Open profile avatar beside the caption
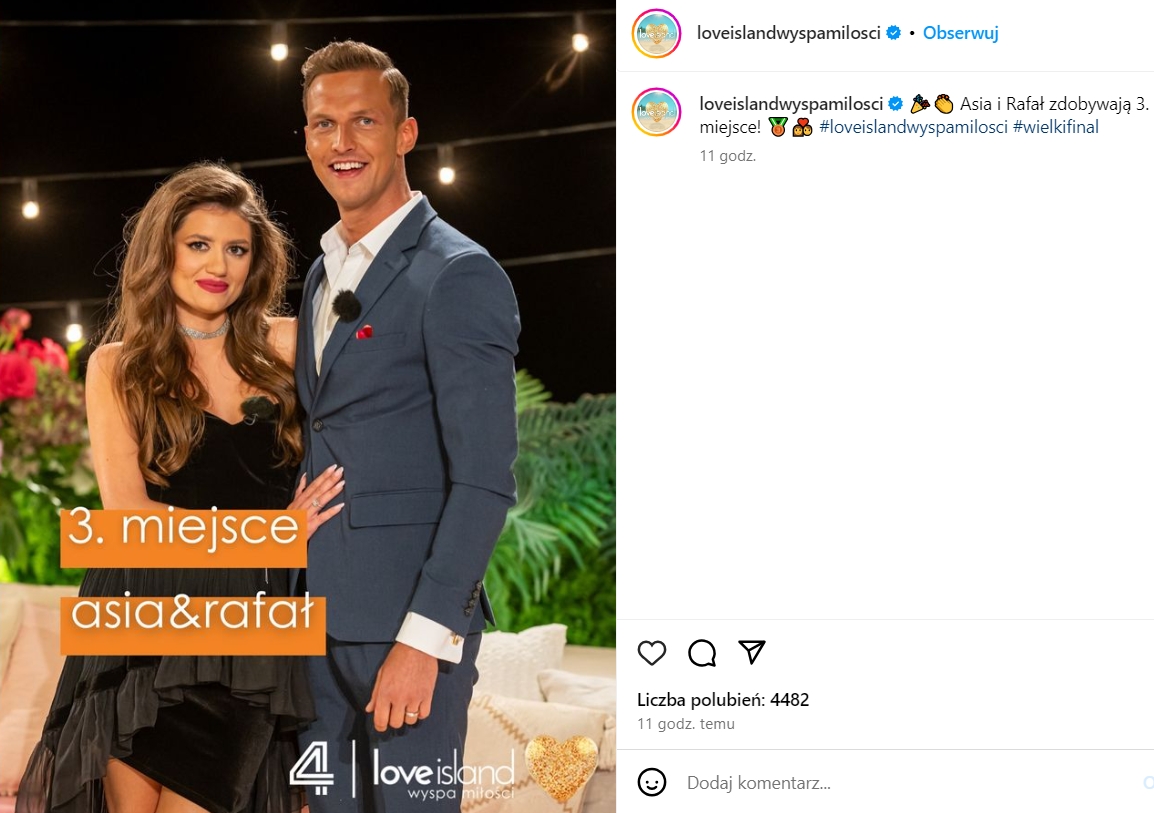Screen dimensions: 1154x813 pos(656,113)
